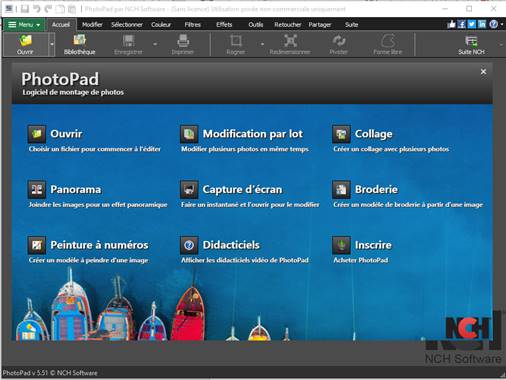Click the Panorama icon
This screenshot has height=380, width=506.
coord(37,190)
